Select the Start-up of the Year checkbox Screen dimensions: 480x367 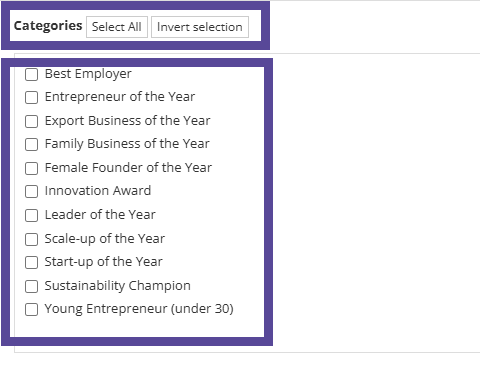tap(32, 262)
